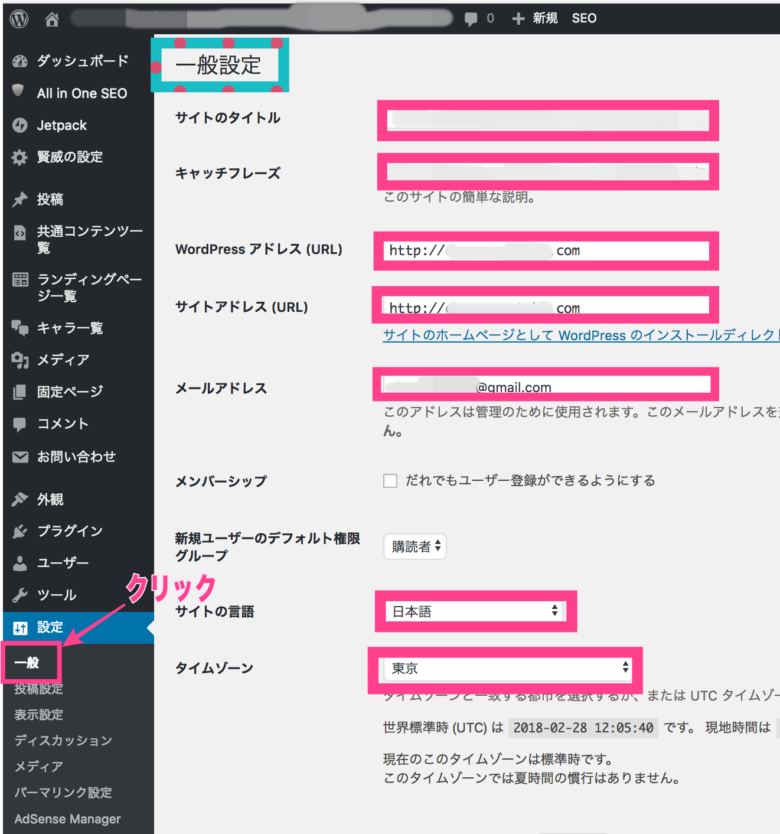Open dashboard gauge icon
Screen dimensions: 780x834
click(x=20, y=61)
